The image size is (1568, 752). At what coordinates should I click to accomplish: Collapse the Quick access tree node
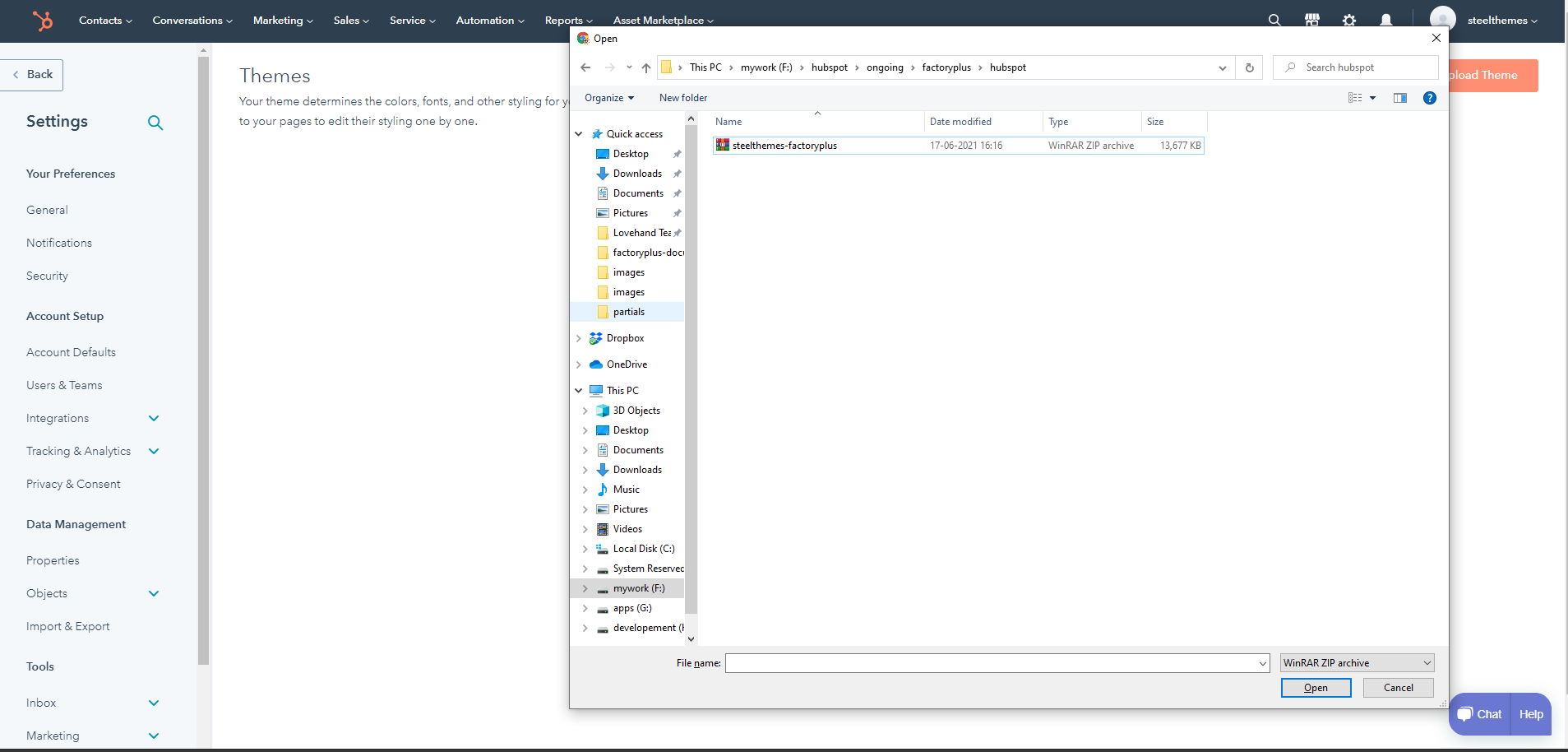click(579, 134)
